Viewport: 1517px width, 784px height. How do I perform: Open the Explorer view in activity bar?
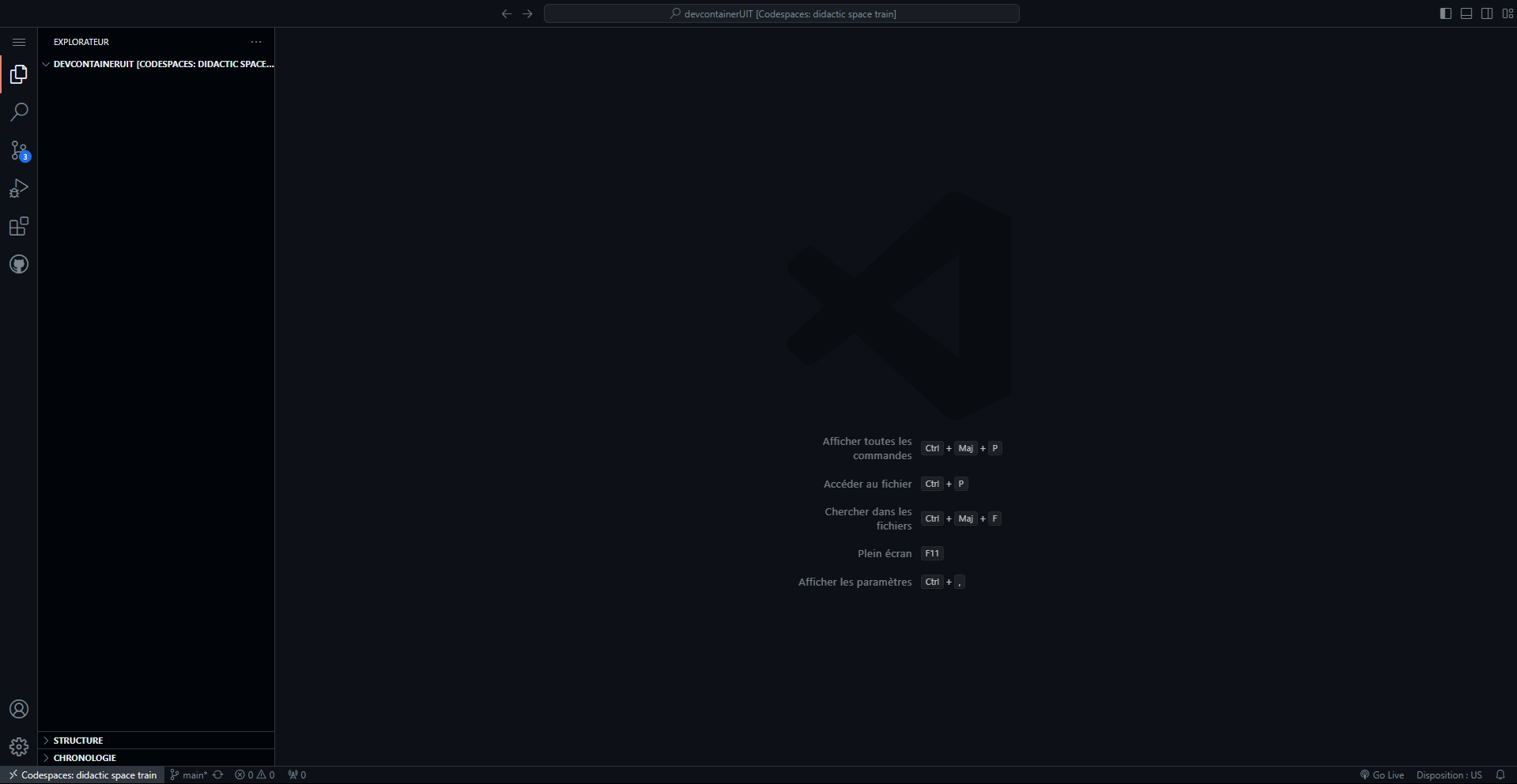point(19,74)
